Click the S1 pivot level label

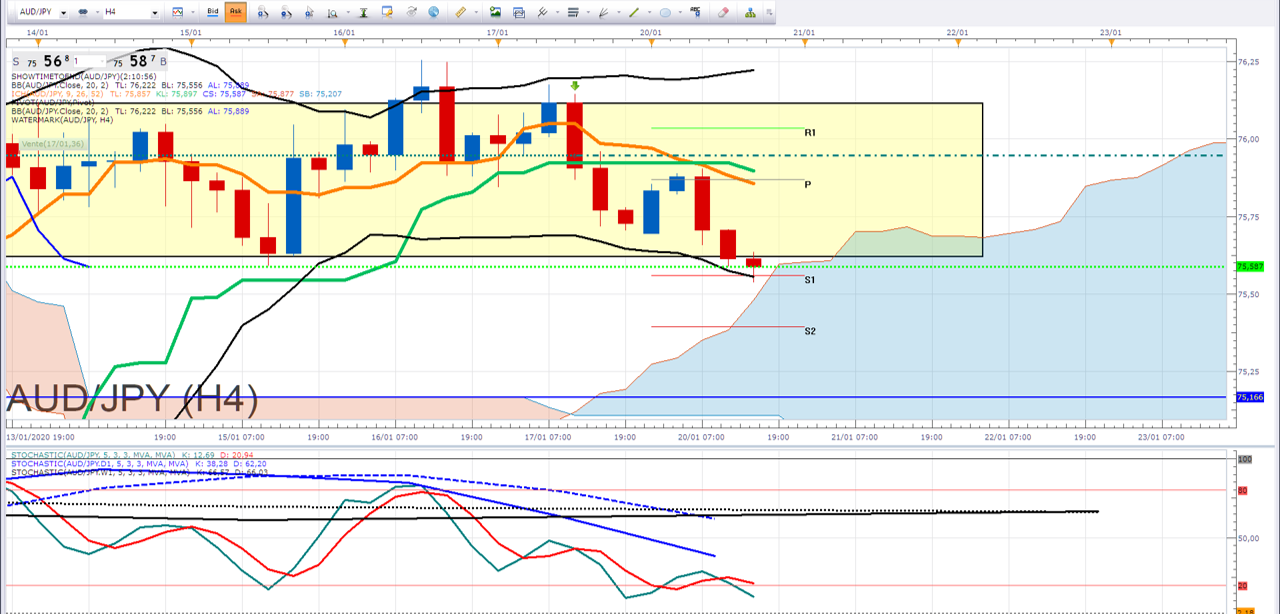click(x=810, y=280)
